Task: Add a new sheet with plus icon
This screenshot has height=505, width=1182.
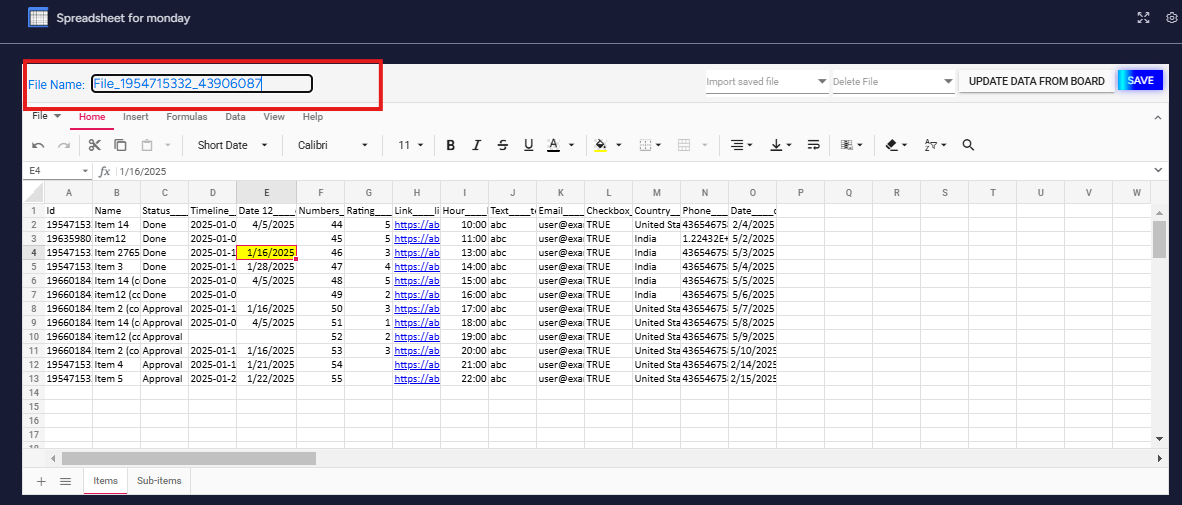Action: coord(41,481)
